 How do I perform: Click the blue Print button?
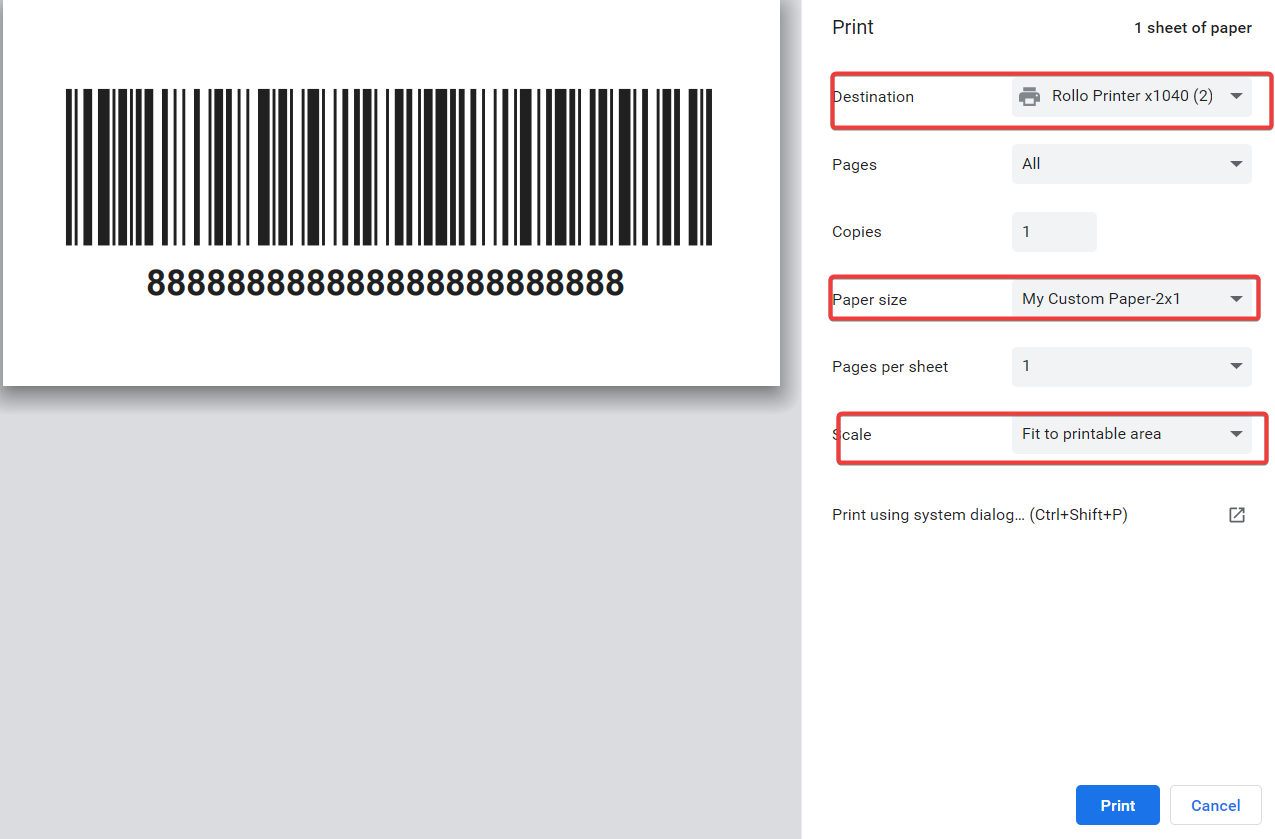[x=1117, y=805]
